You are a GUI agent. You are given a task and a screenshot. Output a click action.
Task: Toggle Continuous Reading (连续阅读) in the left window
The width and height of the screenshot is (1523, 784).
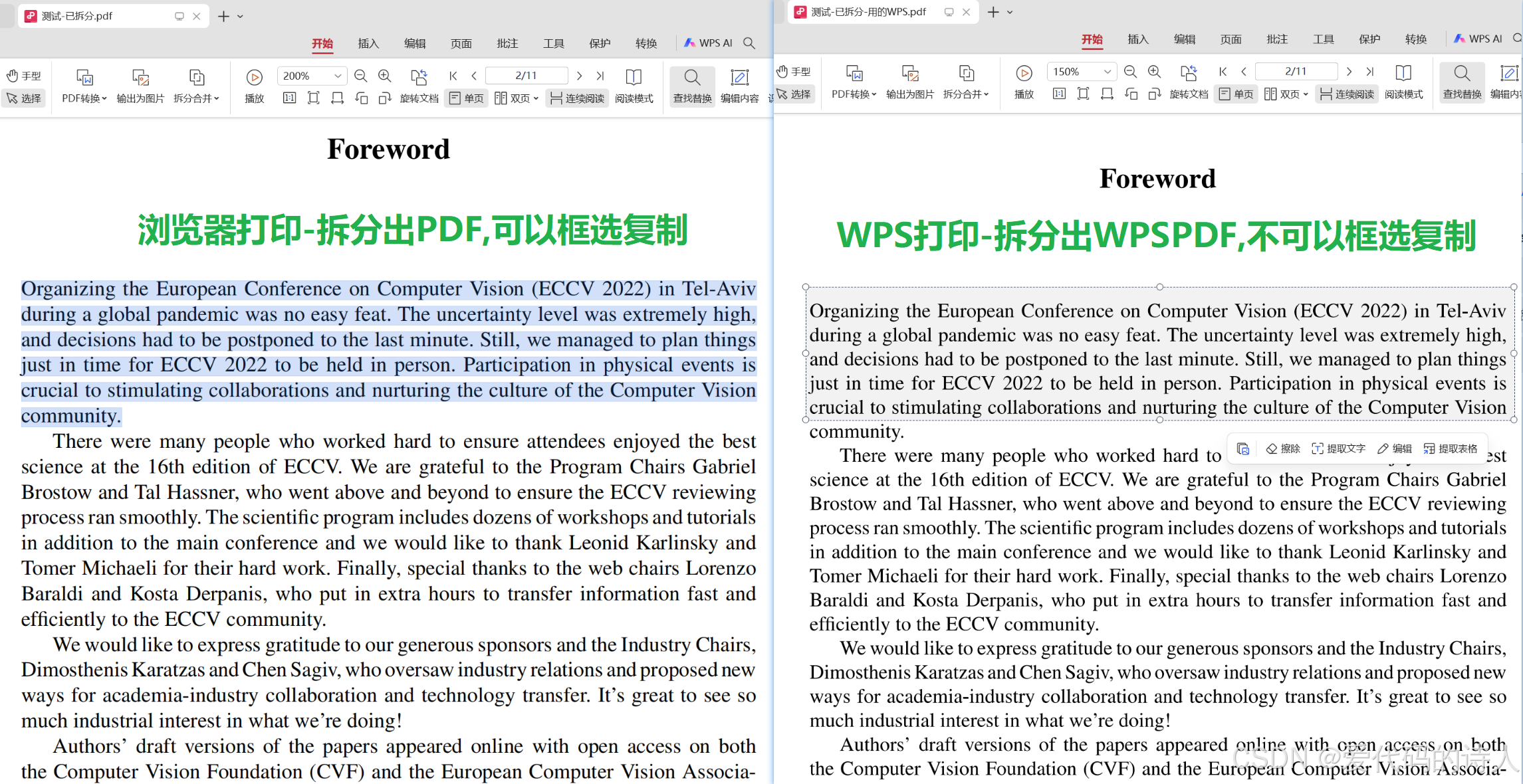(x=577, y=98)
